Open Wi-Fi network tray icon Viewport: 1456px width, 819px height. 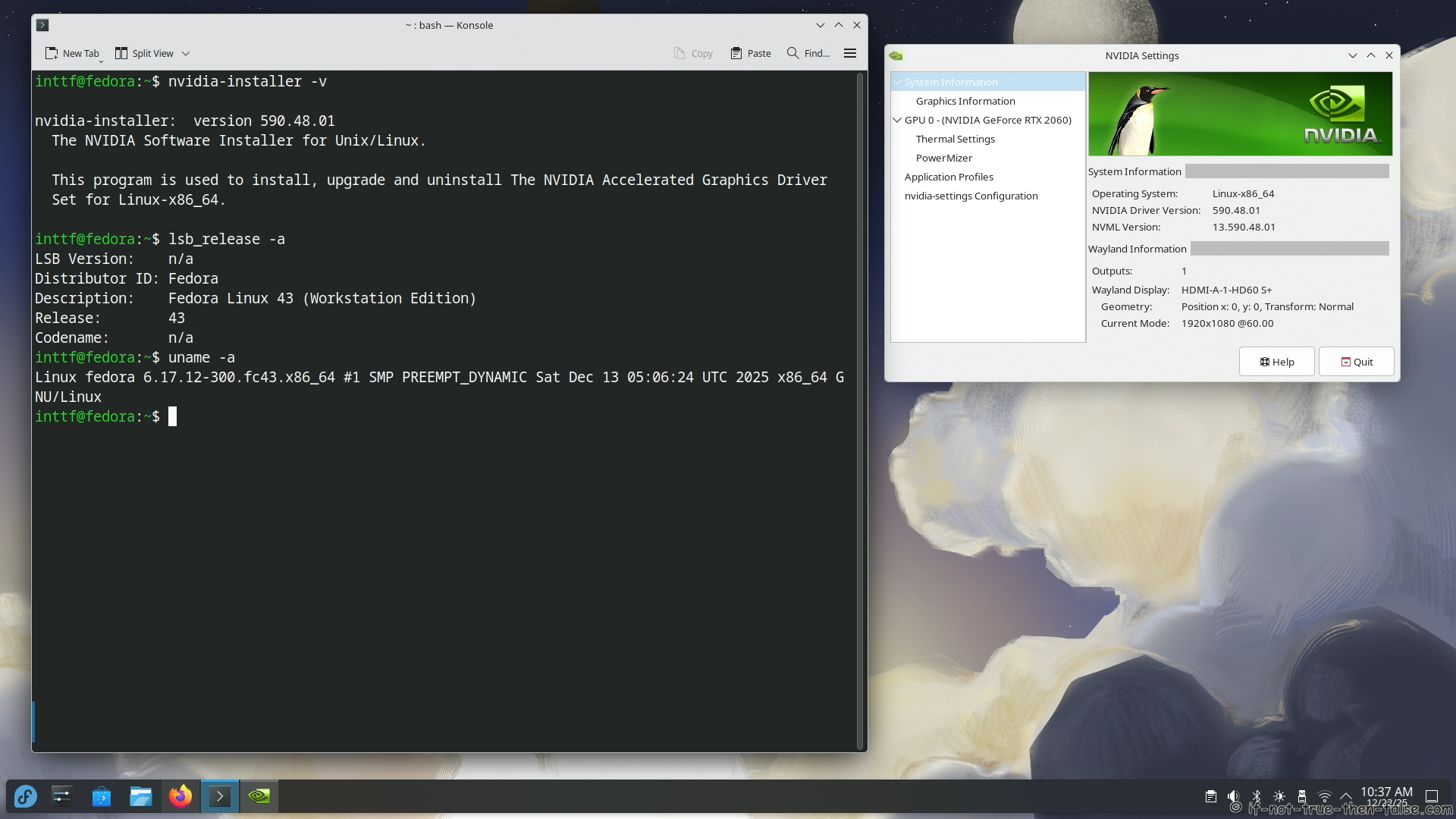(x=1325, y=796)
